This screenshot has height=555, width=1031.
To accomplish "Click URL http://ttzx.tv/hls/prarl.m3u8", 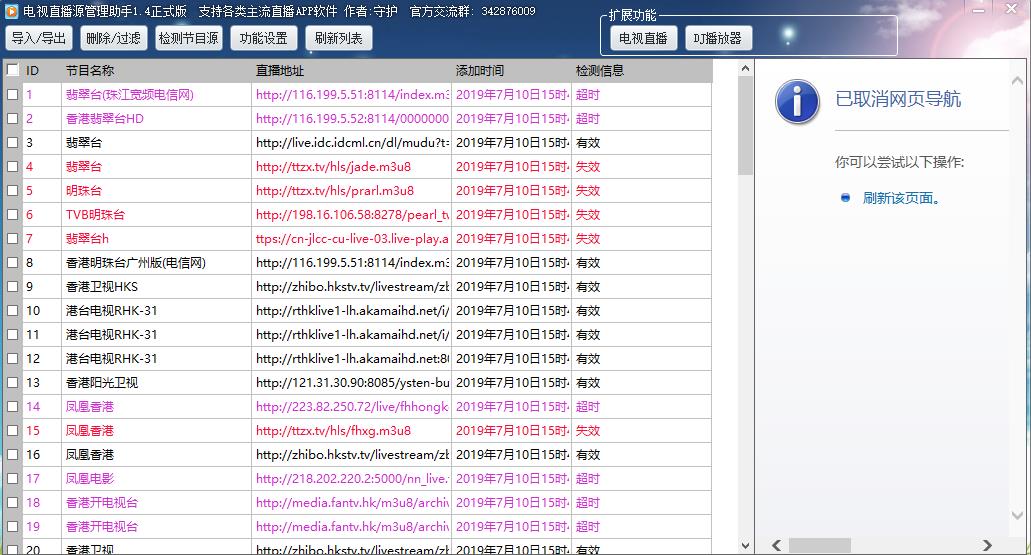I will (x=335, y=191).
